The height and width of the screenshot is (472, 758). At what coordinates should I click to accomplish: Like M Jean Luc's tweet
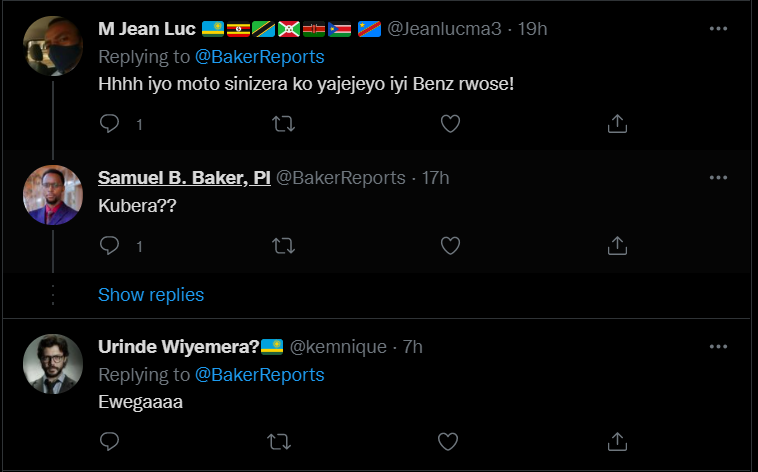[x=451, y=124]
